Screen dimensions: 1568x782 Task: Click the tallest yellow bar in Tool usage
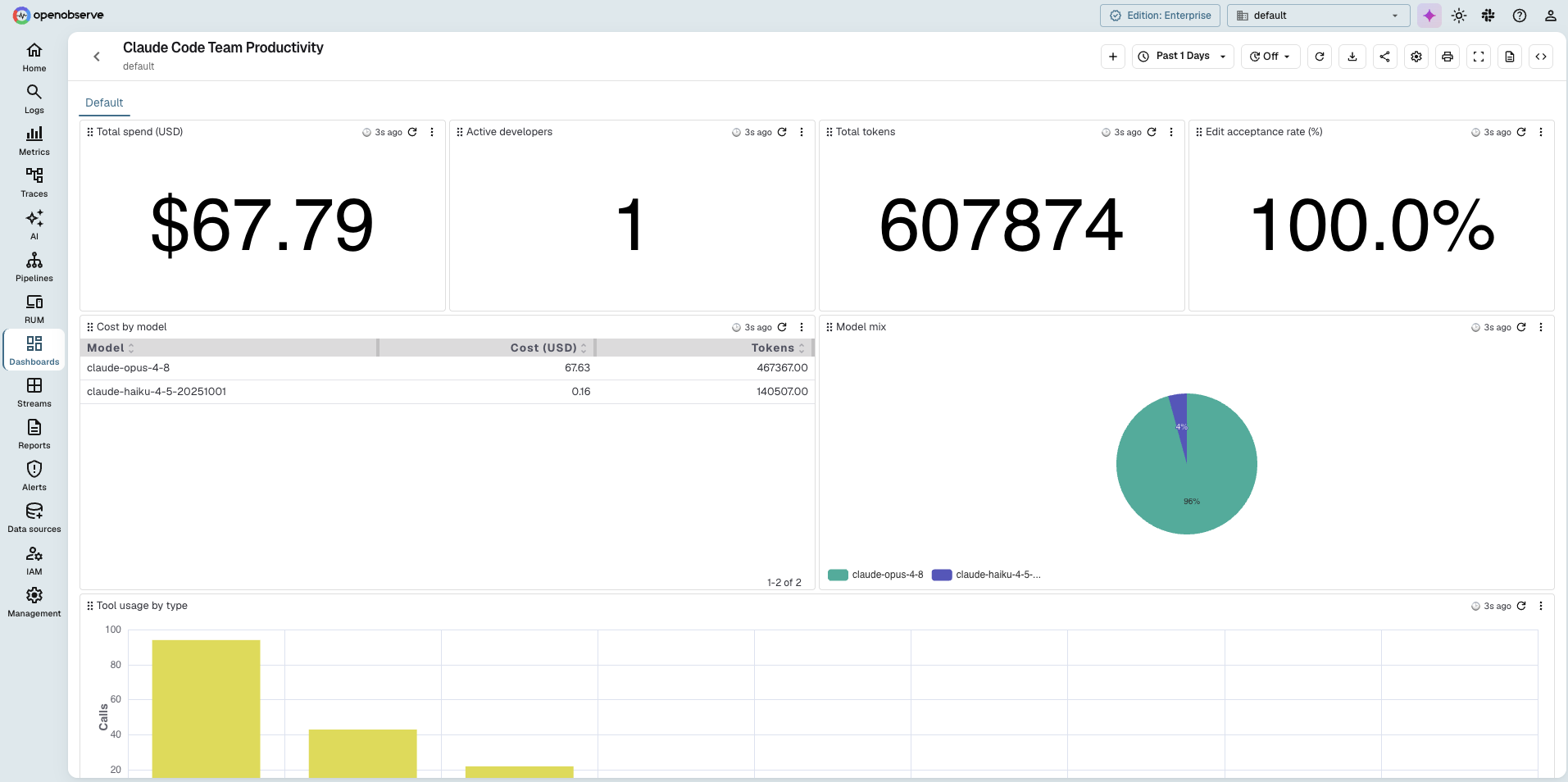[206, 708]
